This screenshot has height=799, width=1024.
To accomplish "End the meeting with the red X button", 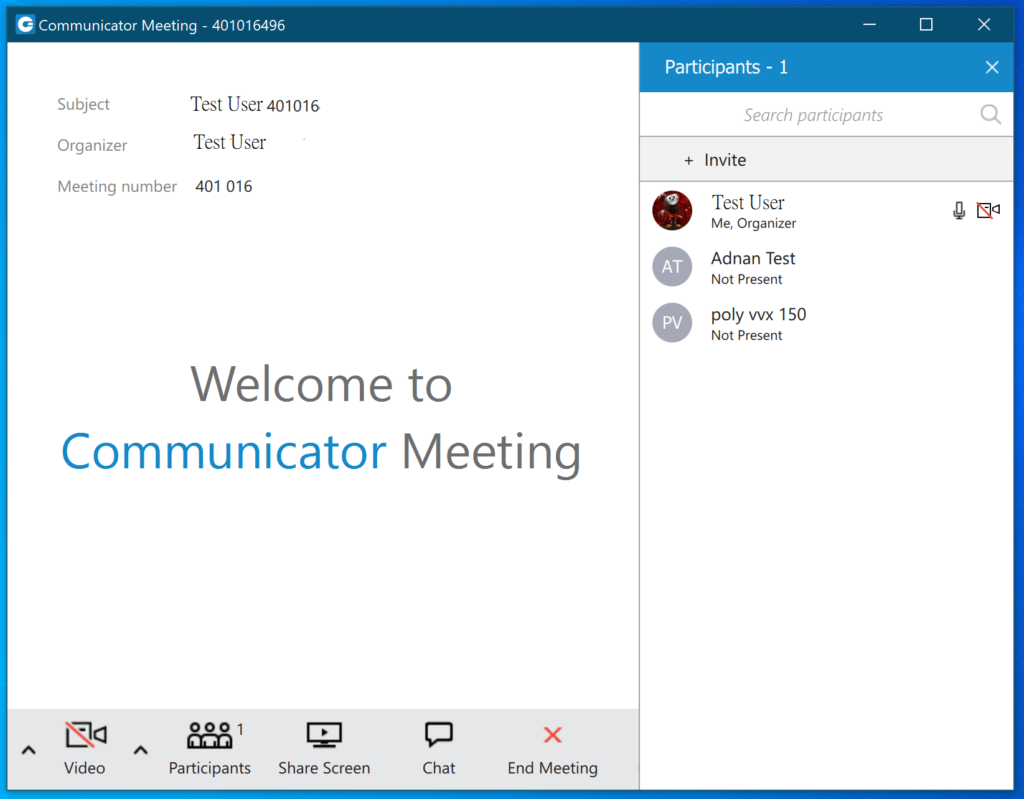I will (x=552, y=748).
